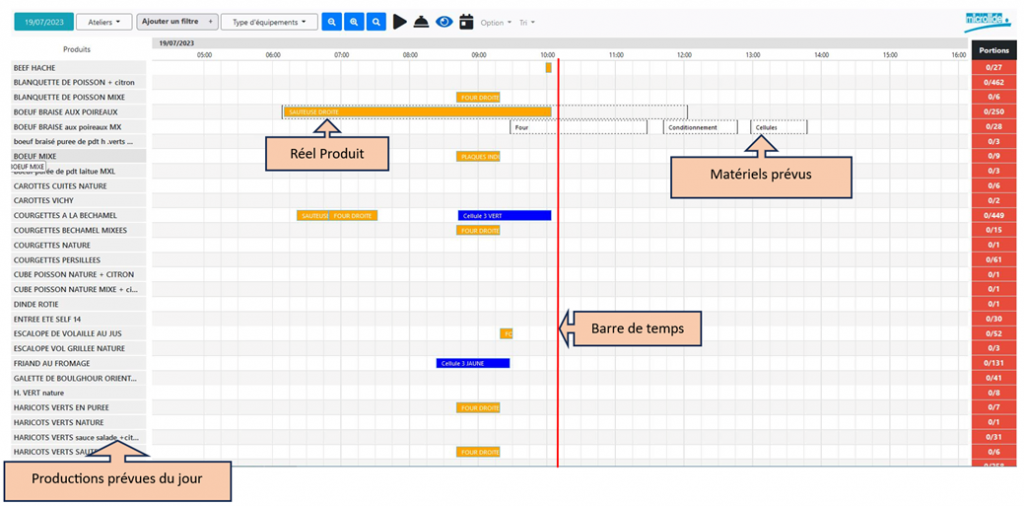Click the red 0/250 portions cell
Viewport: 1024px width, 506px height.
pyautogui.click(x=995, y=112)
